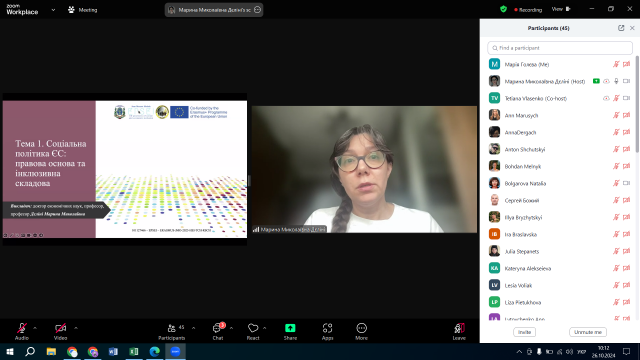Click Ira Braslavska's orange avatar
Screen dimensions: 640x360
tap(494, 234)
